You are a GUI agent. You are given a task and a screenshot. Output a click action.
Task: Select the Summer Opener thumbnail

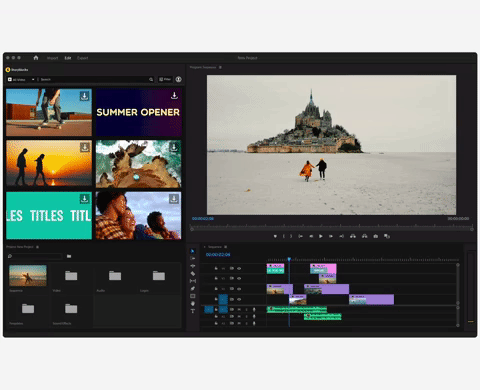point(138,112)
